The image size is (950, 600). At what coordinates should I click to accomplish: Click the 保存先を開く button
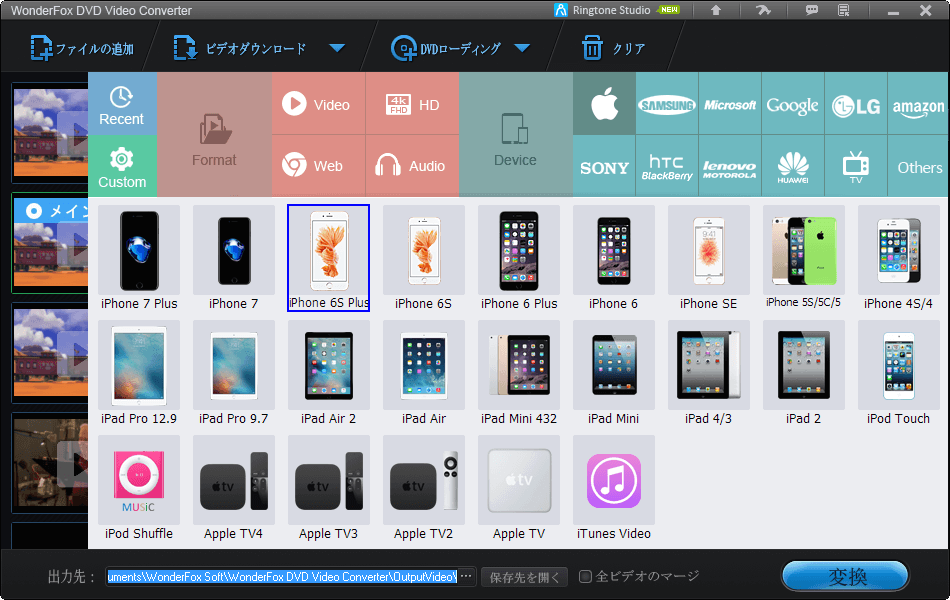[x=525, y=577]
